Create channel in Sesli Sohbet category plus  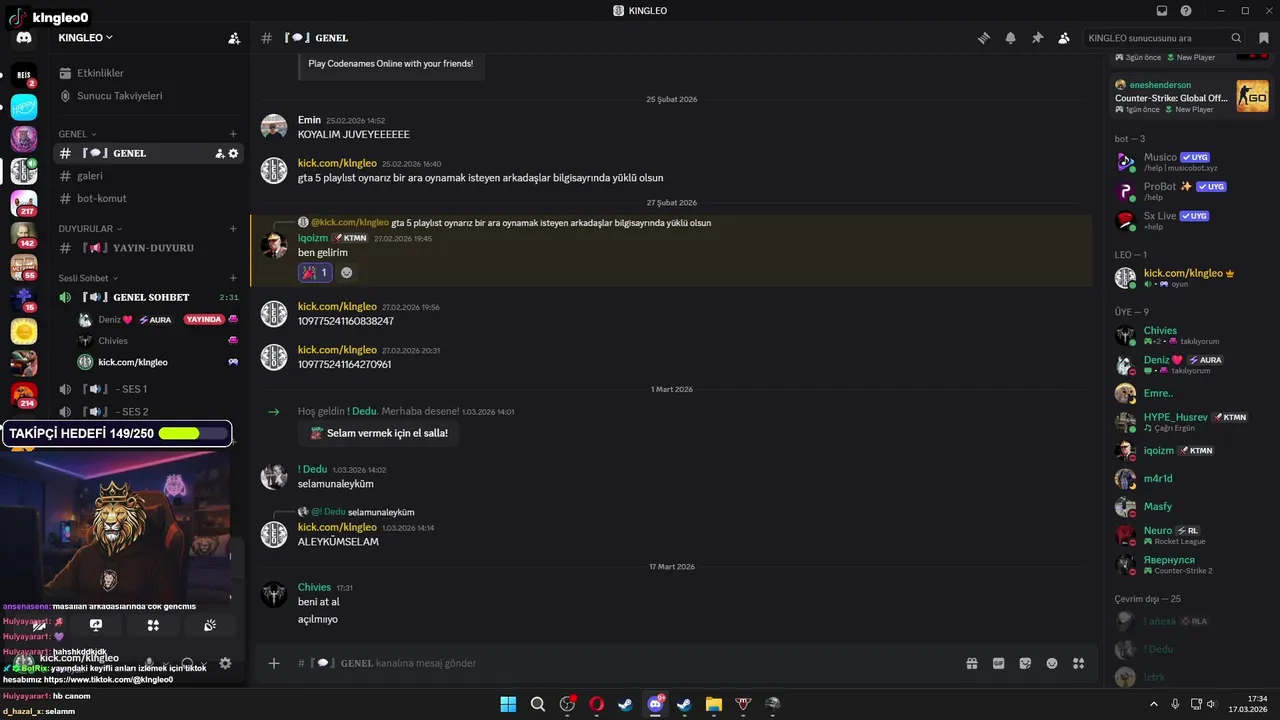click(x=233, y=278)
